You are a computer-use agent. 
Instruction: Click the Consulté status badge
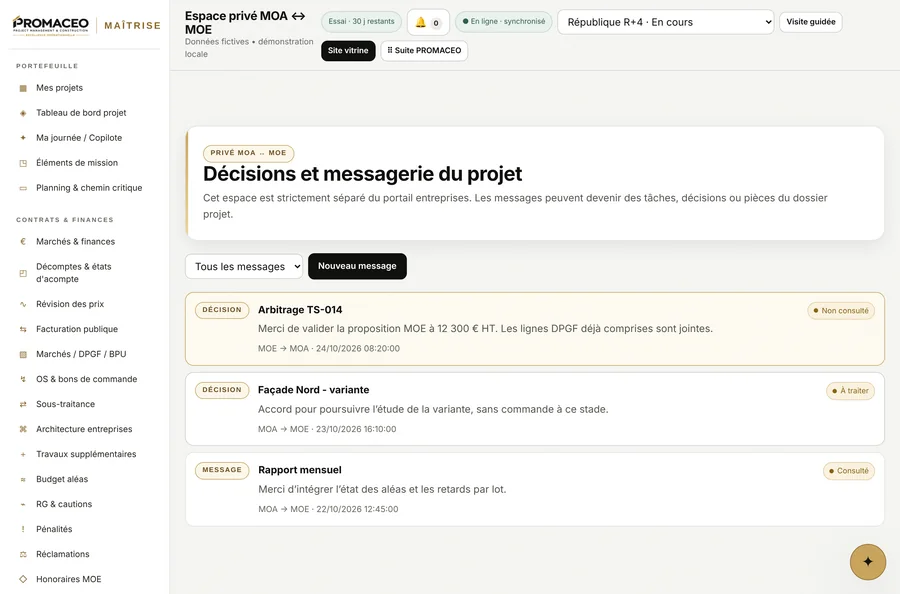[848, 471]
